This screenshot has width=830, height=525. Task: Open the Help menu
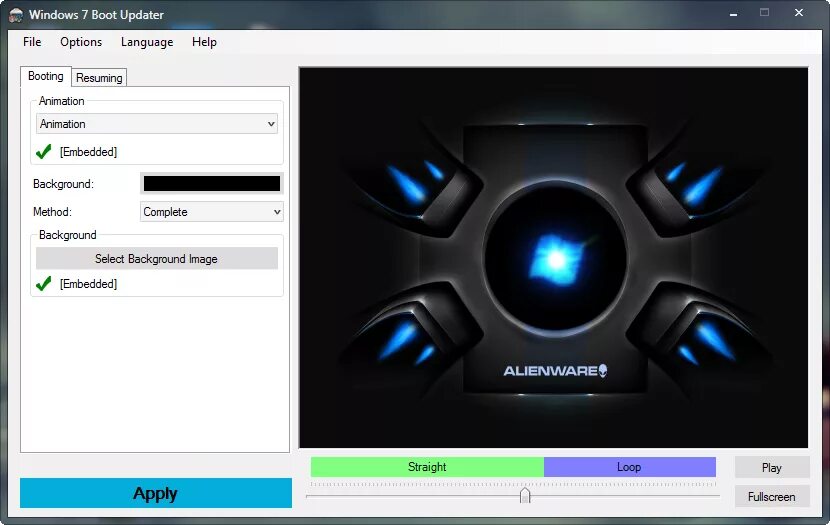[204, 42]
